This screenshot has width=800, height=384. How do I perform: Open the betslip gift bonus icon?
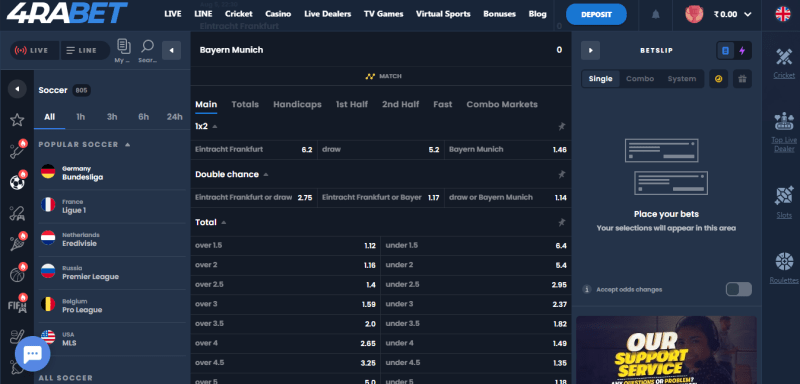click(x=742, y=79)
